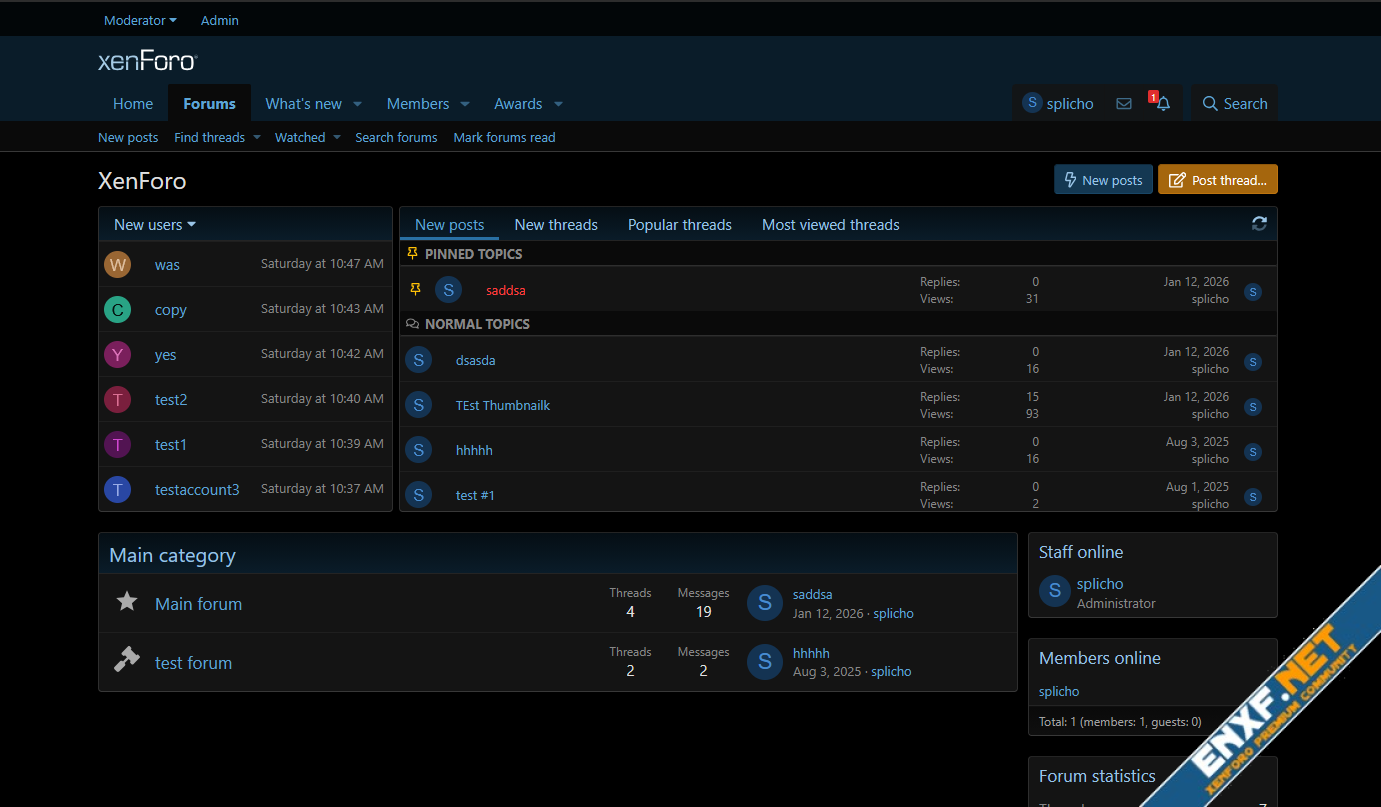Open the 'TEst Thumbnailk' thread link
Viewport: 1381px width, 807px height.
503,405
